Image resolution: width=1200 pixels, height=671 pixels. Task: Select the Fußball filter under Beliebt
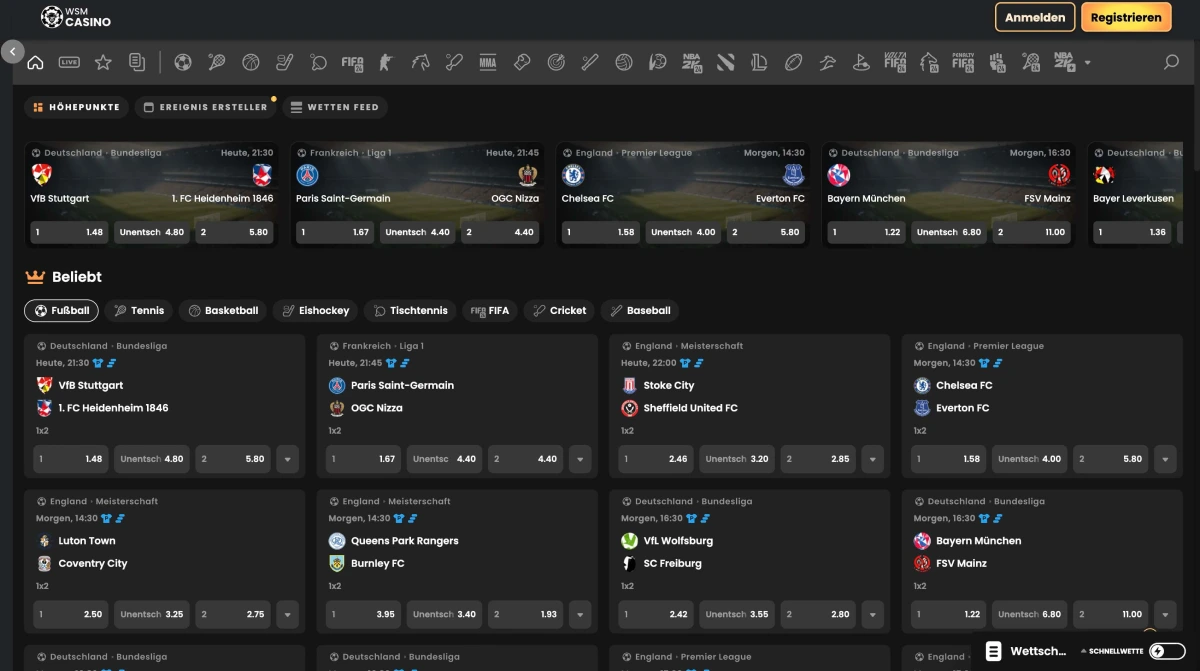coord(62,311)
